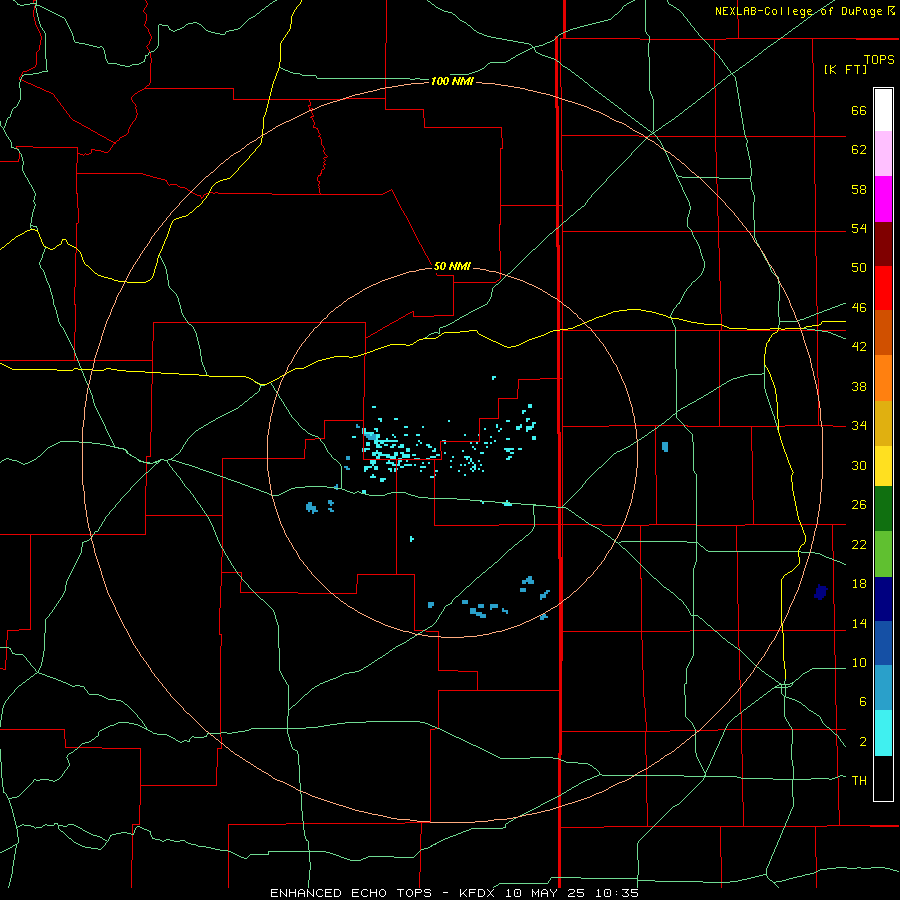Screen dimensions: 900x900
Task: Pick the light orange legend swatch
Action: point(883,378)
